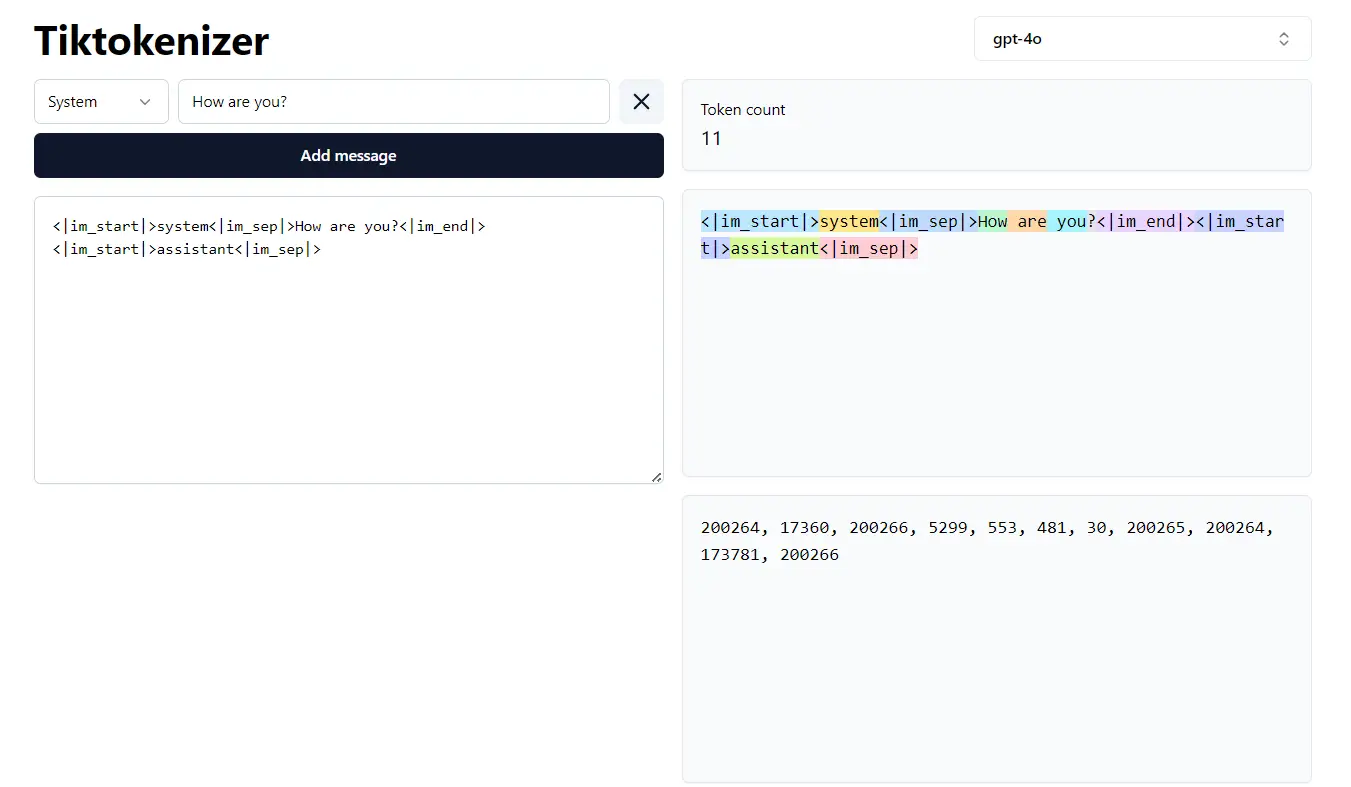Click the Token count label
Viewport: 1351px width, 787px height.
[x=743, y=110]
